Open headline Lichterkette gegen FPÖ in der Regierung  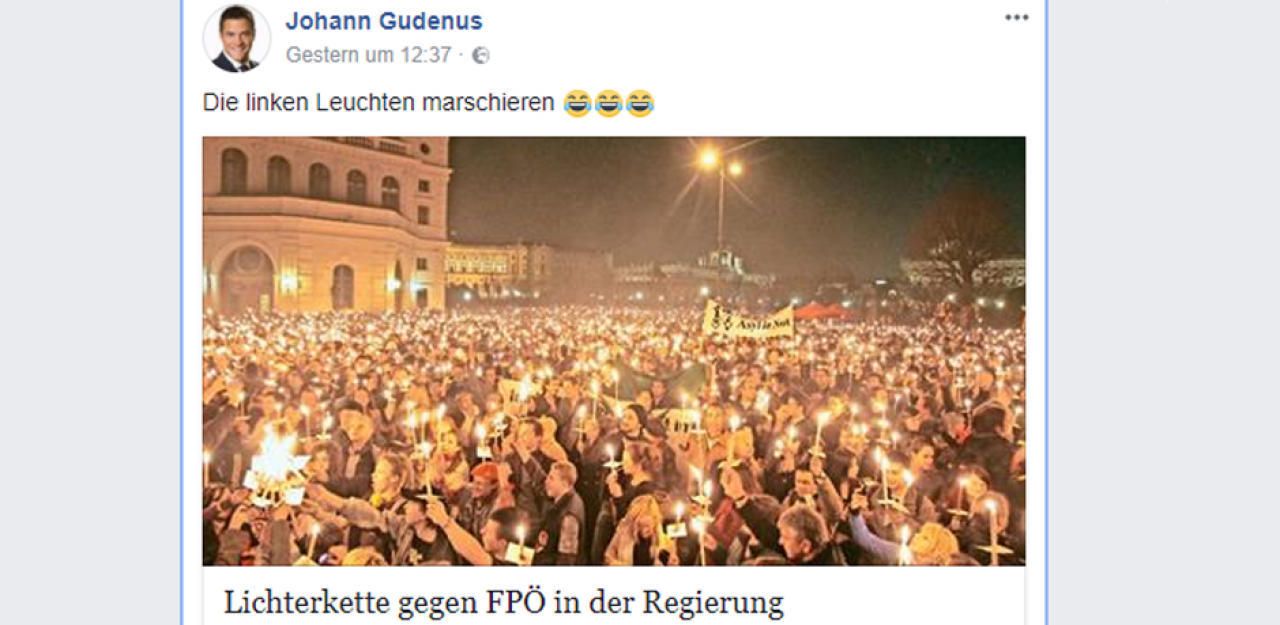[503, 603]
